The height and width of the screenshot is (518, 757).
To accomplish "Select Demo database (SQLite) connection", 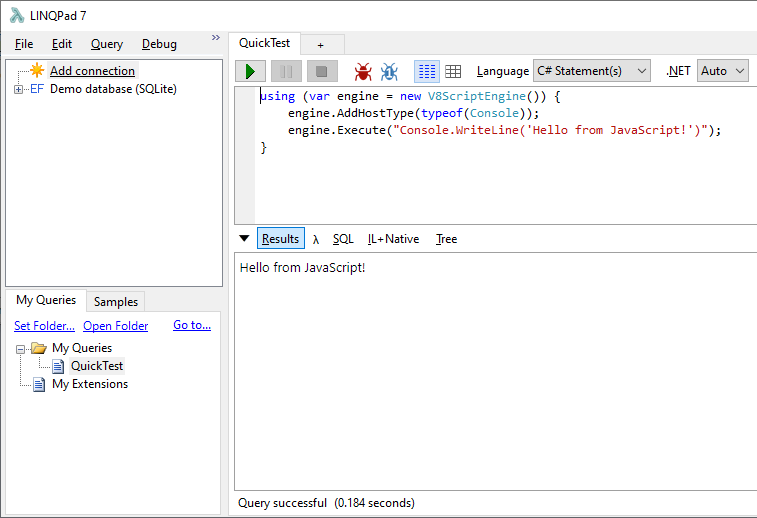I will click(113, 89).
